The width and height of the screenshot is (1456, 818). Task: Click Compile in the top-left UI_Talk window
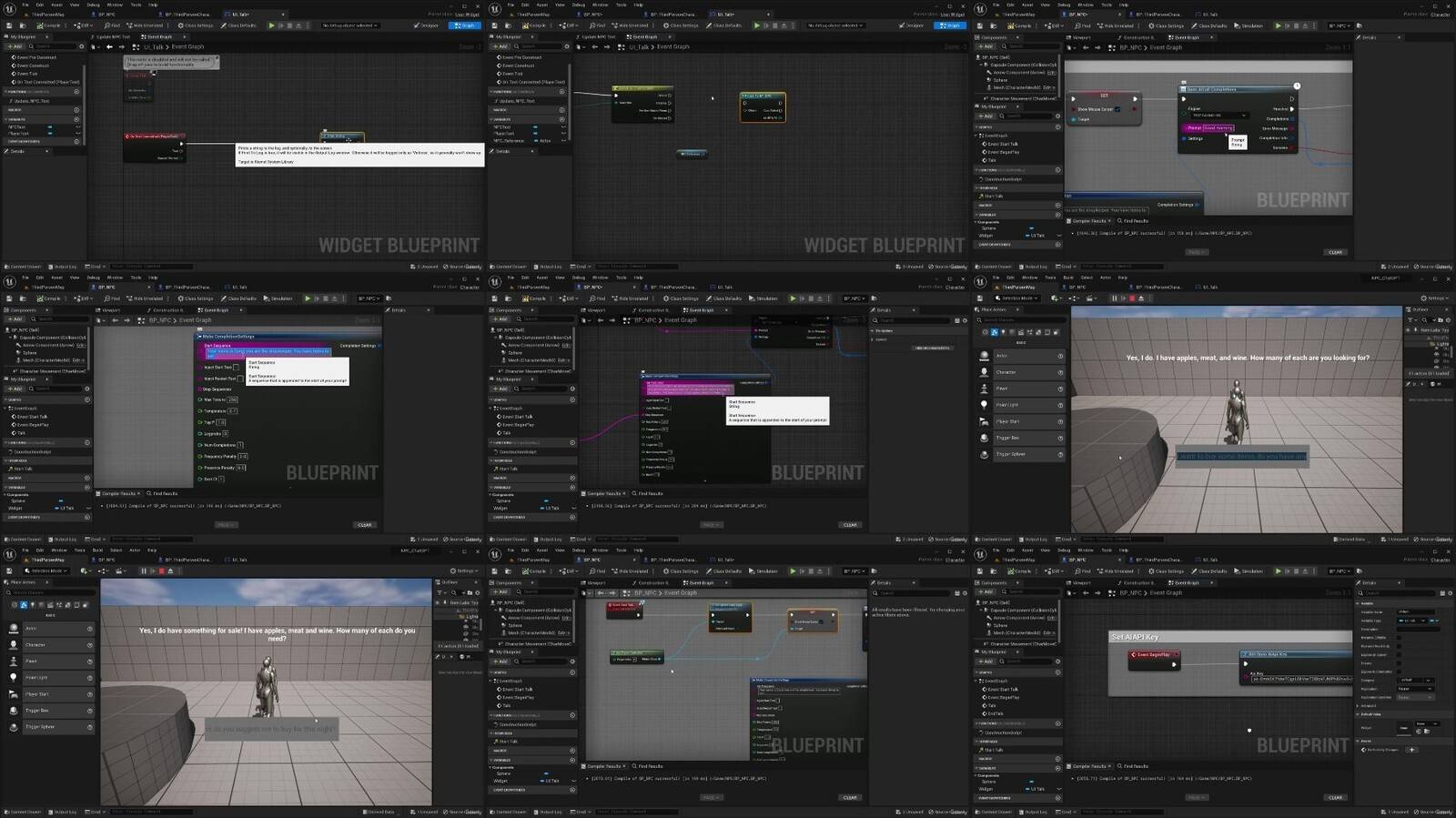tap(48, 25)
